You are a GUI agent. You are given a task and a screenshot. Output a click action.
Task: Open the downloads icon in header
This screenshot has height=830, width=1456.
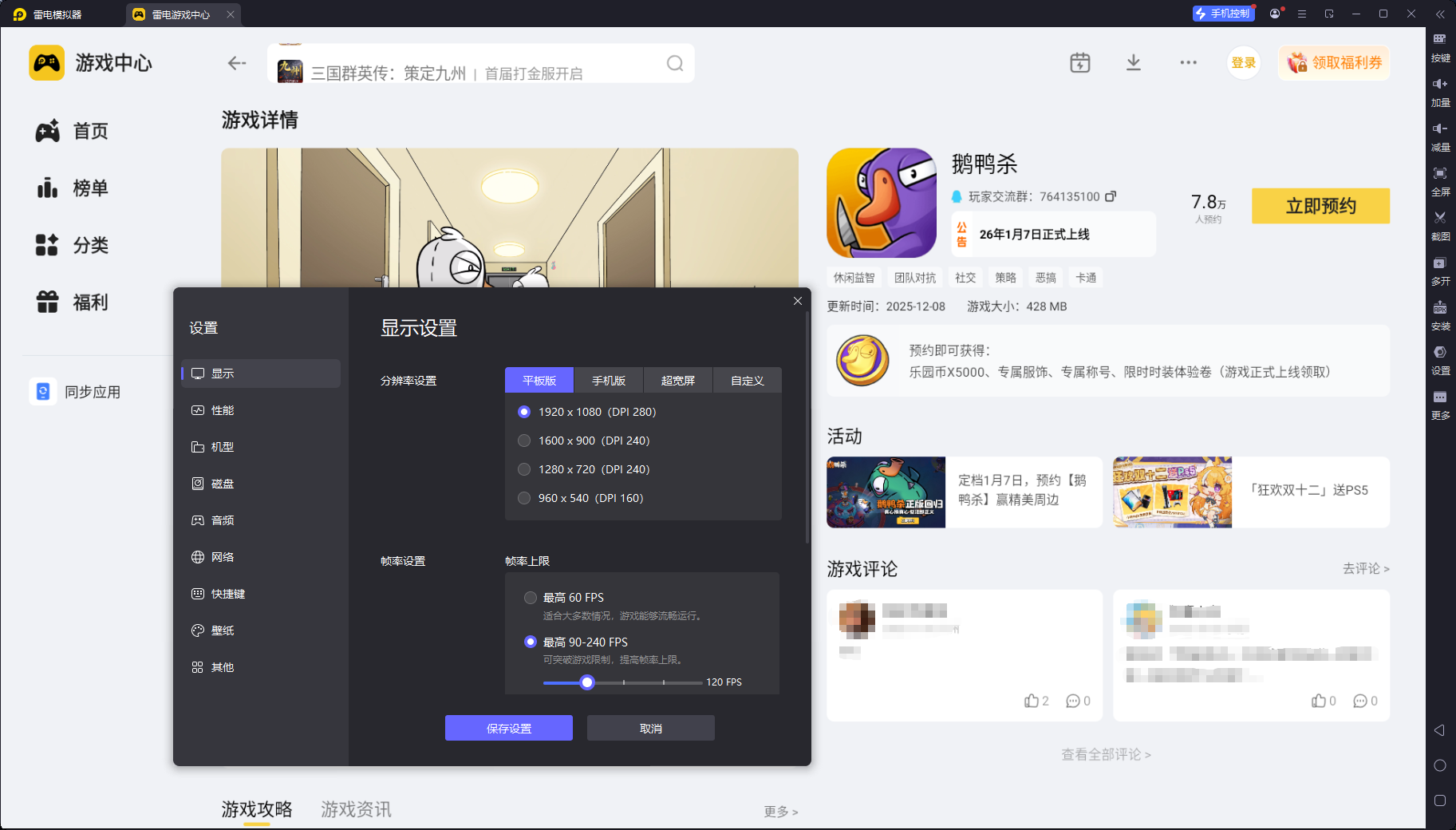1134,62
